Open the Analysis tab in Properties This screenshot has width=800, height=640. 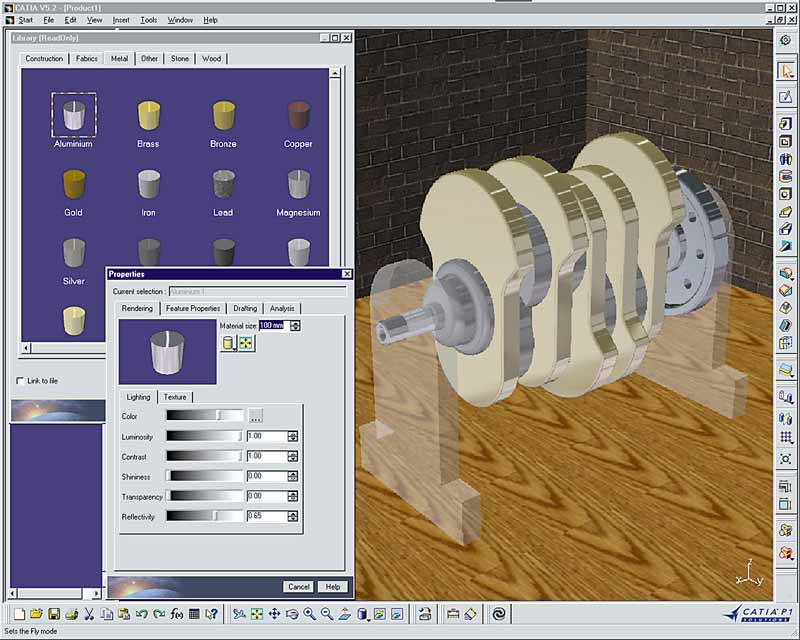tap(282, 308)
